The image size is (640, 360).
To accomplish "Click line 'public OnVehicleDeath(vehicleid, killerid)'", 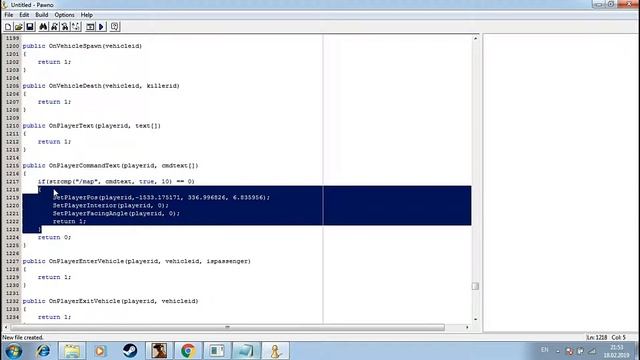I will tap(101, 86).
